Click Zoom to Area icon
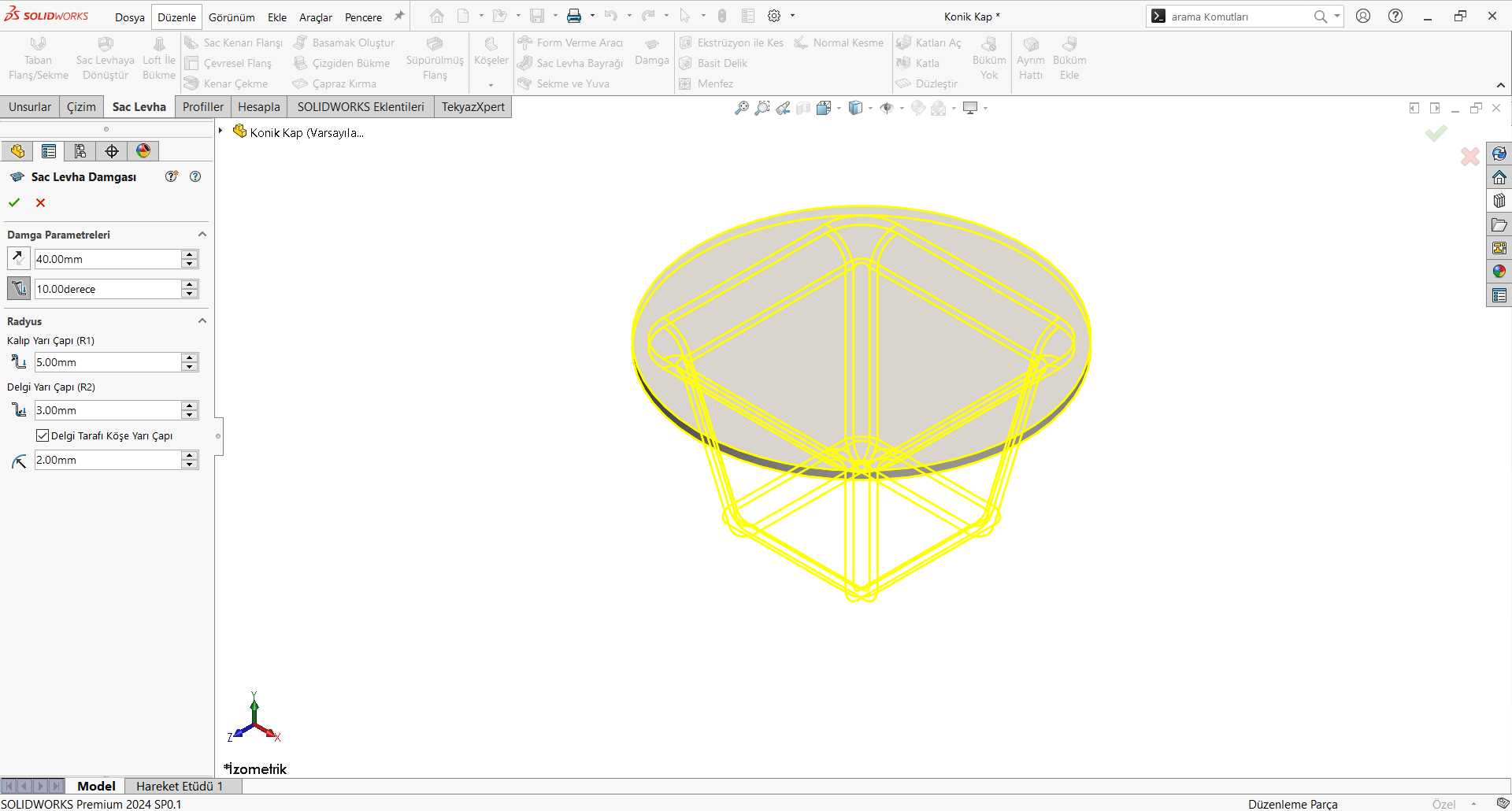The image size is (1512, 811). click(762, 108)
